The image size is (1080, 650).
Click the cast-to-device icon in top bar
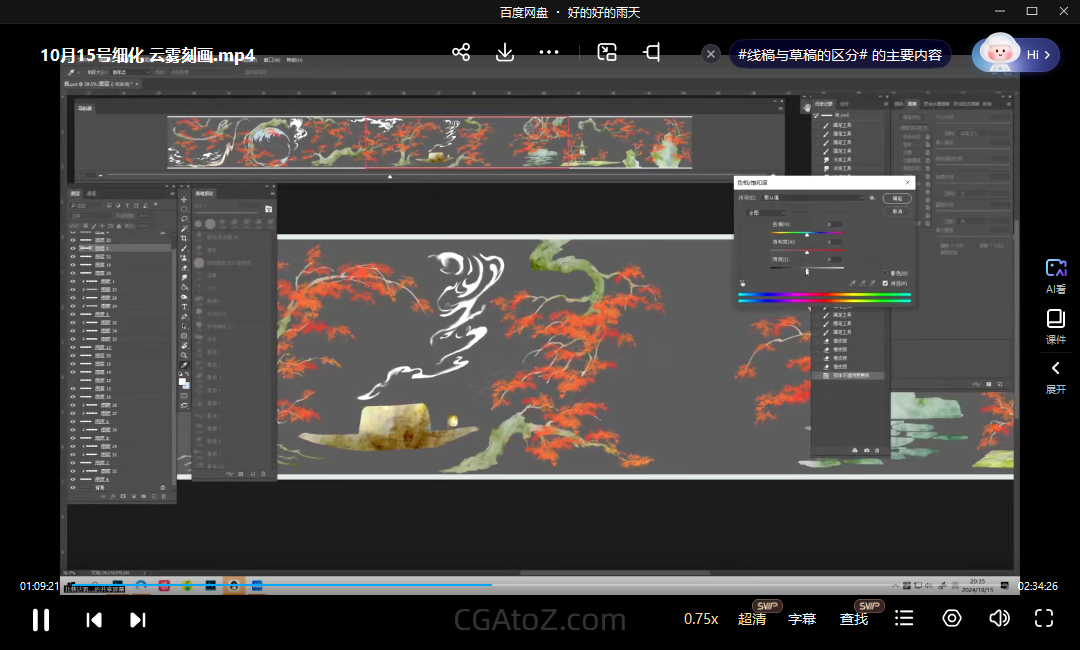(652, 53)
